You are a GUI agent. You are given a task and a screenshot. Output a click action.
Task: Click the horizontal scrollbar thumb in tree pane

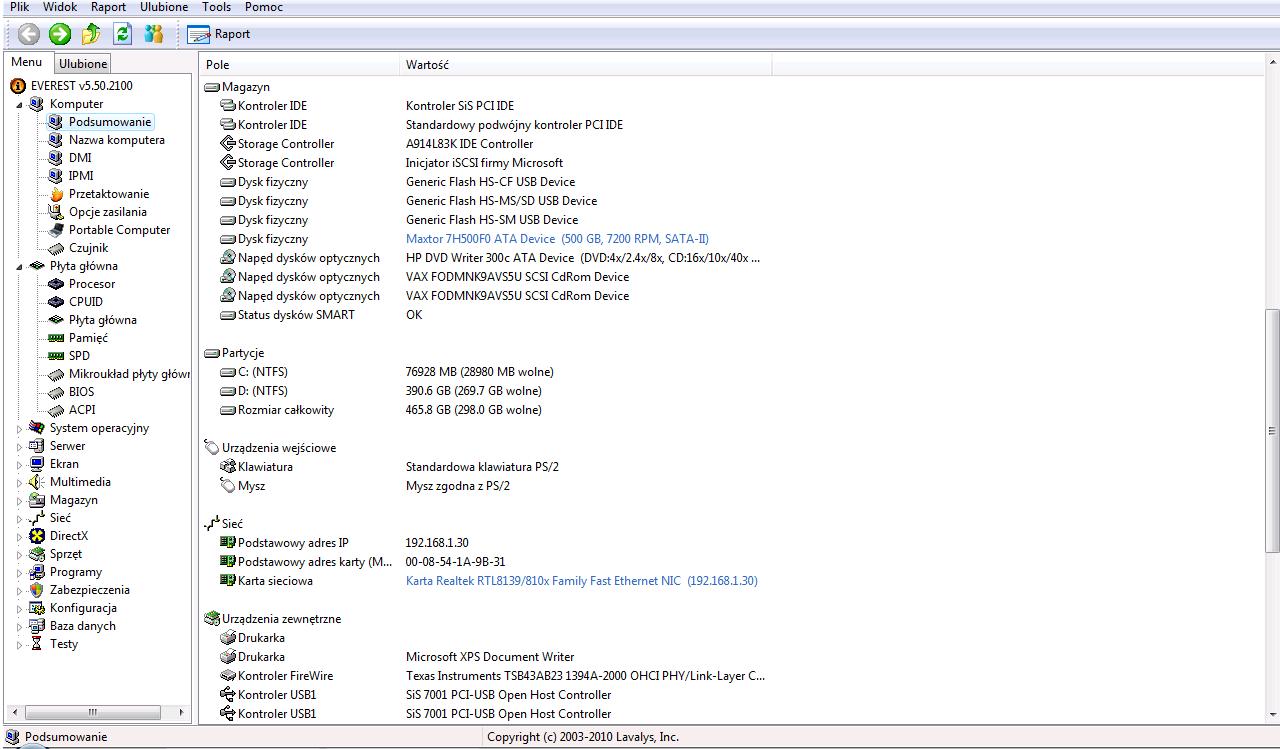[92, 713]
